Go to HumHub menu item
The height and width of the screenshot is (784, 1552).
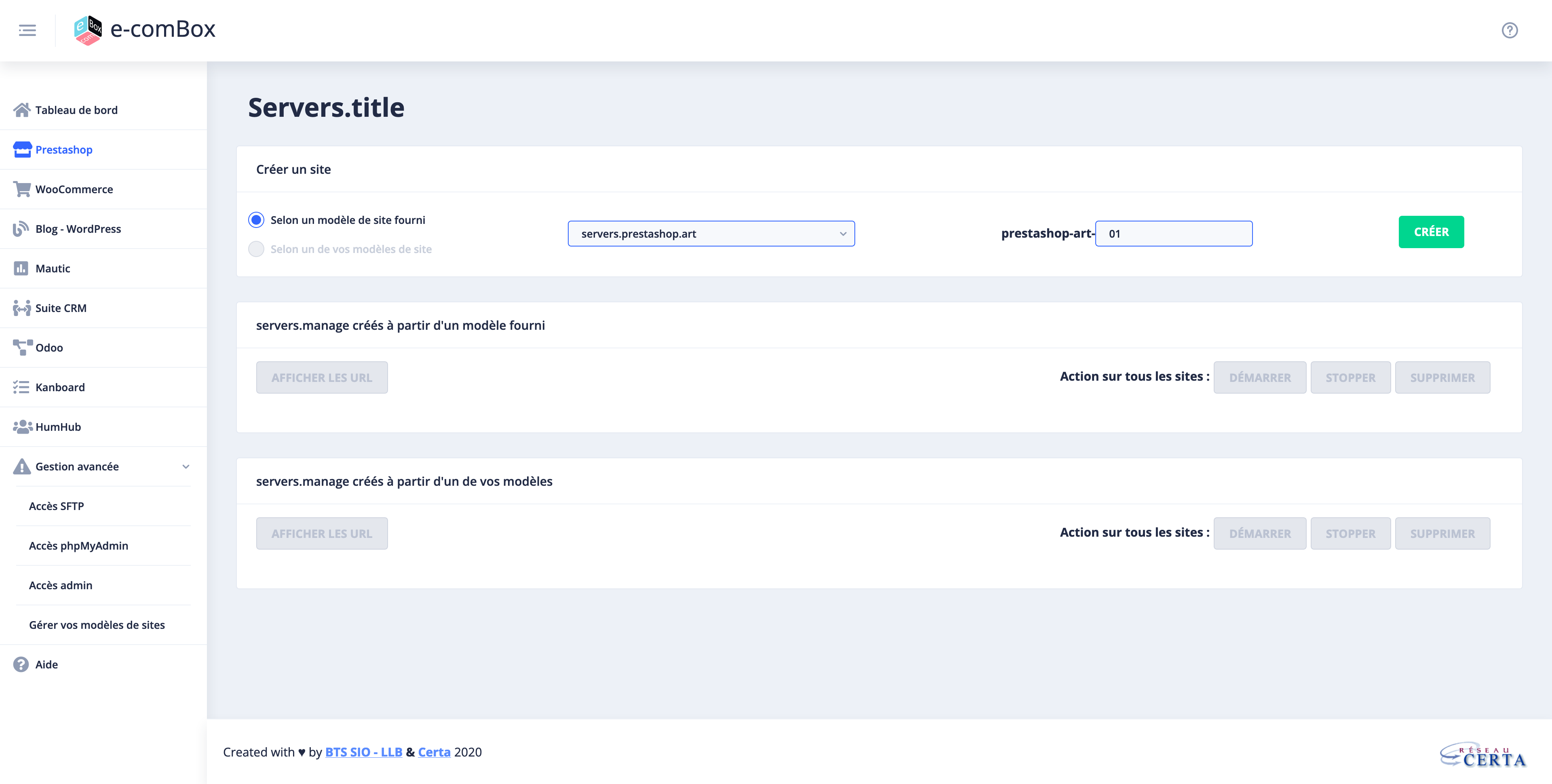coord(103,427)
